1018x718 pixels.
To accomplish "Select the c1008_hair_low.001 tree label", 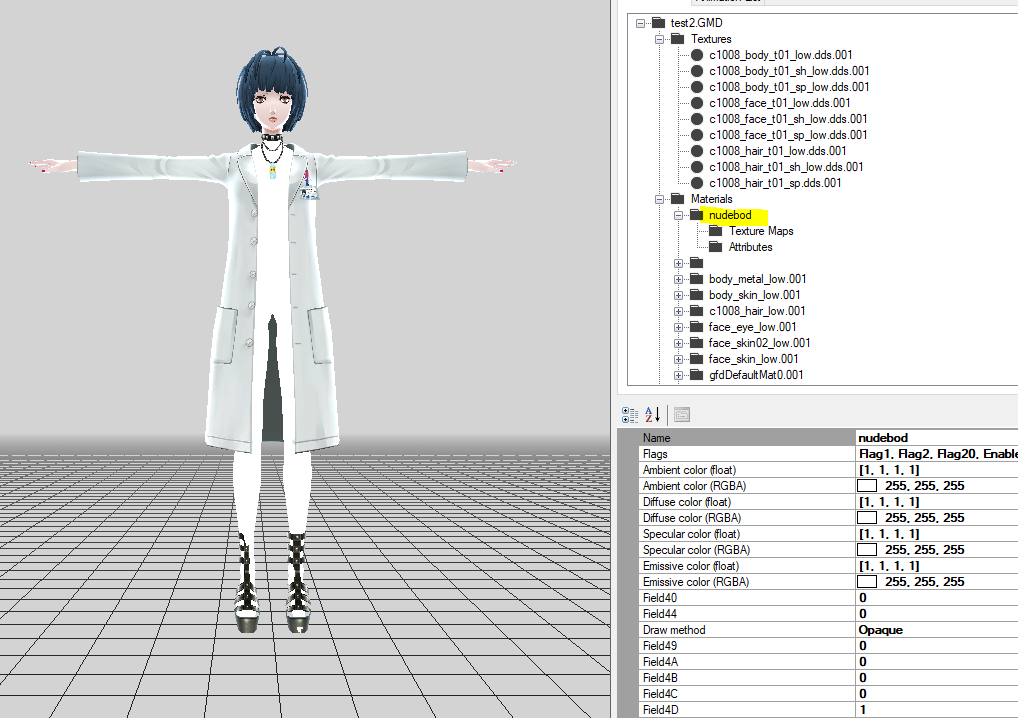I will coord(757,311).
